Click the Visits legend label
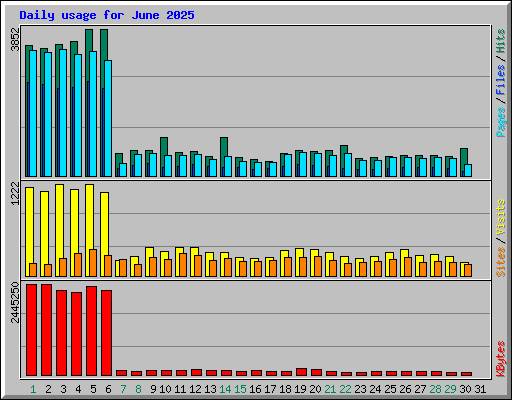This screenshot has height=400, width=512. (x=500, y=217)
